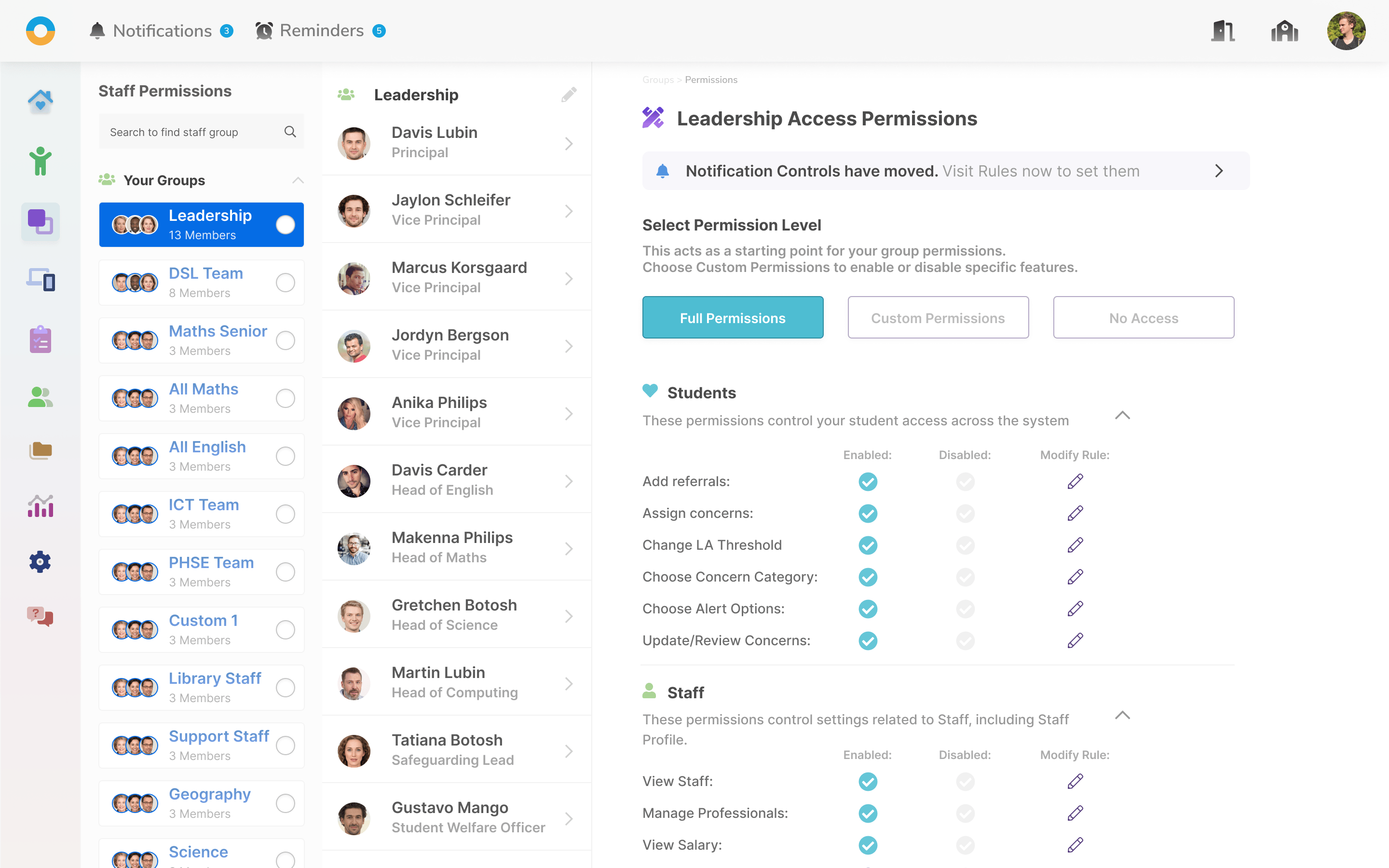This screenshot has height=868, width=1389.
Task: Select the Custom Permissions level
Action: 938,317
